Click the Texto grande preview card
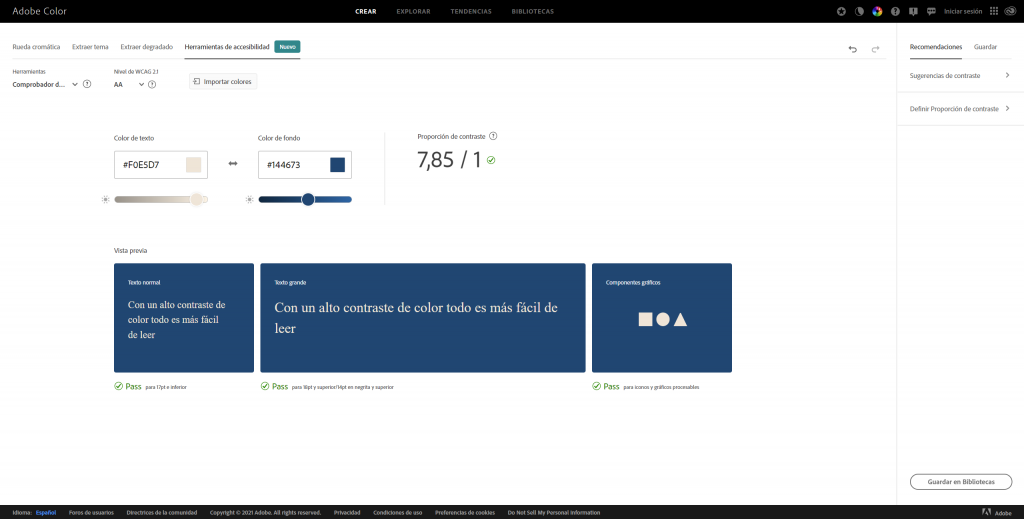The width and height of the screenshot is (1024, 519). 423,318
